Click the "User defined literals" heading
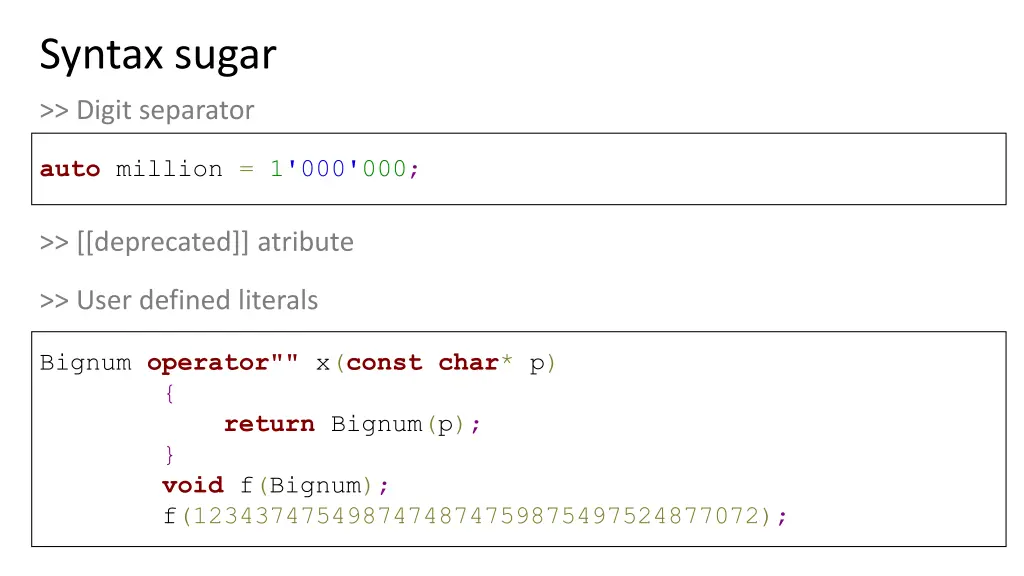1024x576 pixels. tap(179, 300)
